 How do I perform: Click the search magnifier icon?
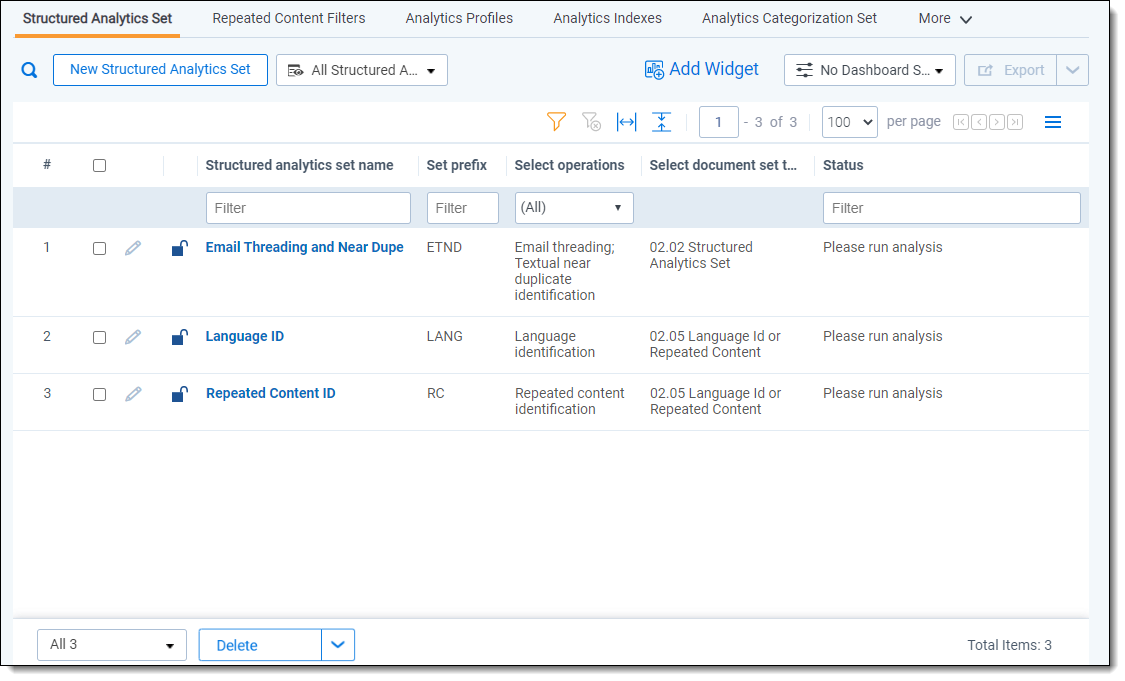30,70
